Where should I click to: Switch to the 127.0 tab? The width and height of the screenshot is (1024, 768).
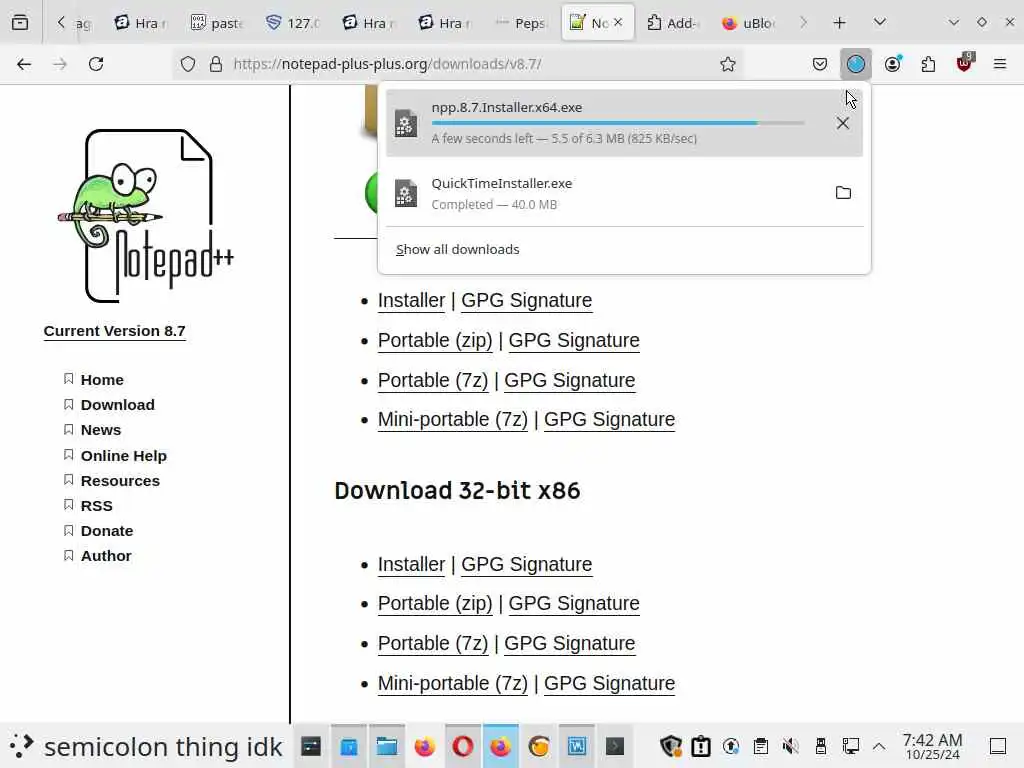pyautogui.click(x=293, y=23)
